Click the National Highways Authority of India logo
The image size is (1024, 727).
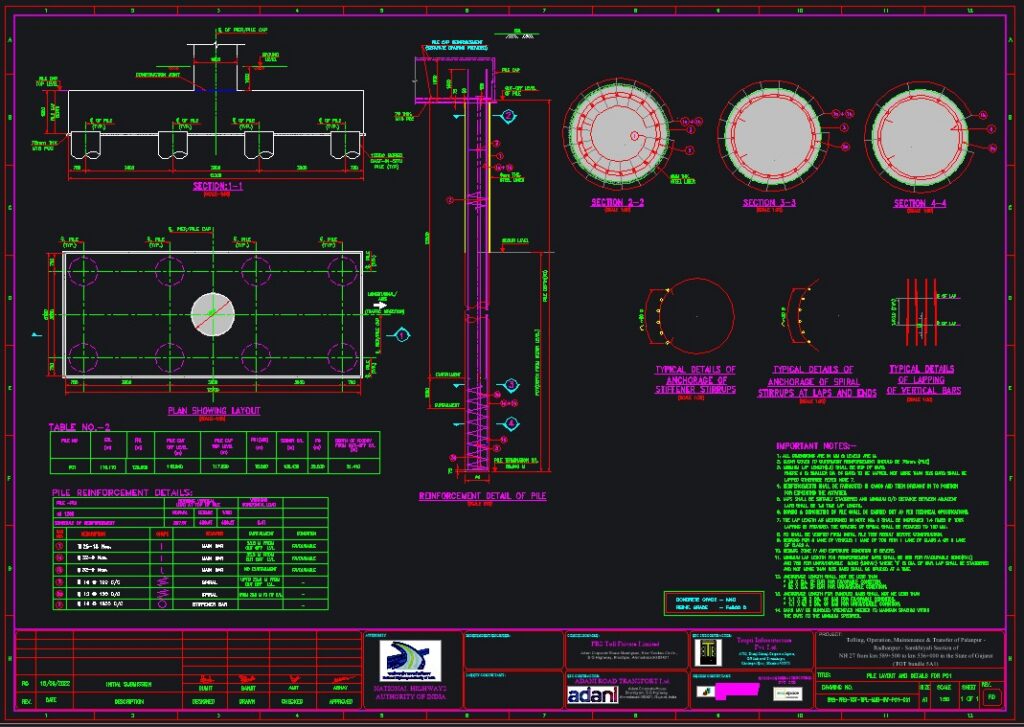pos(410,661)
